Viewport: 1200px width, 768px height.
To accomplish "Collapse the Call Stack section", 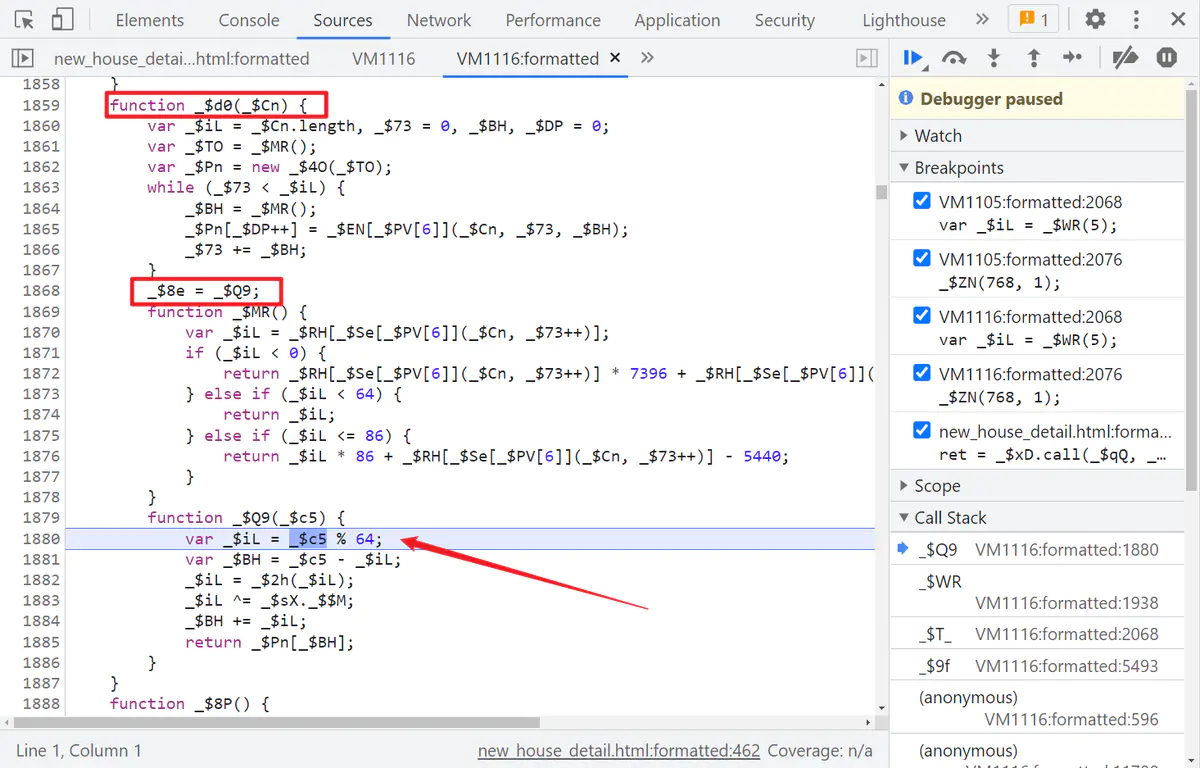I will tap(949, 518).
